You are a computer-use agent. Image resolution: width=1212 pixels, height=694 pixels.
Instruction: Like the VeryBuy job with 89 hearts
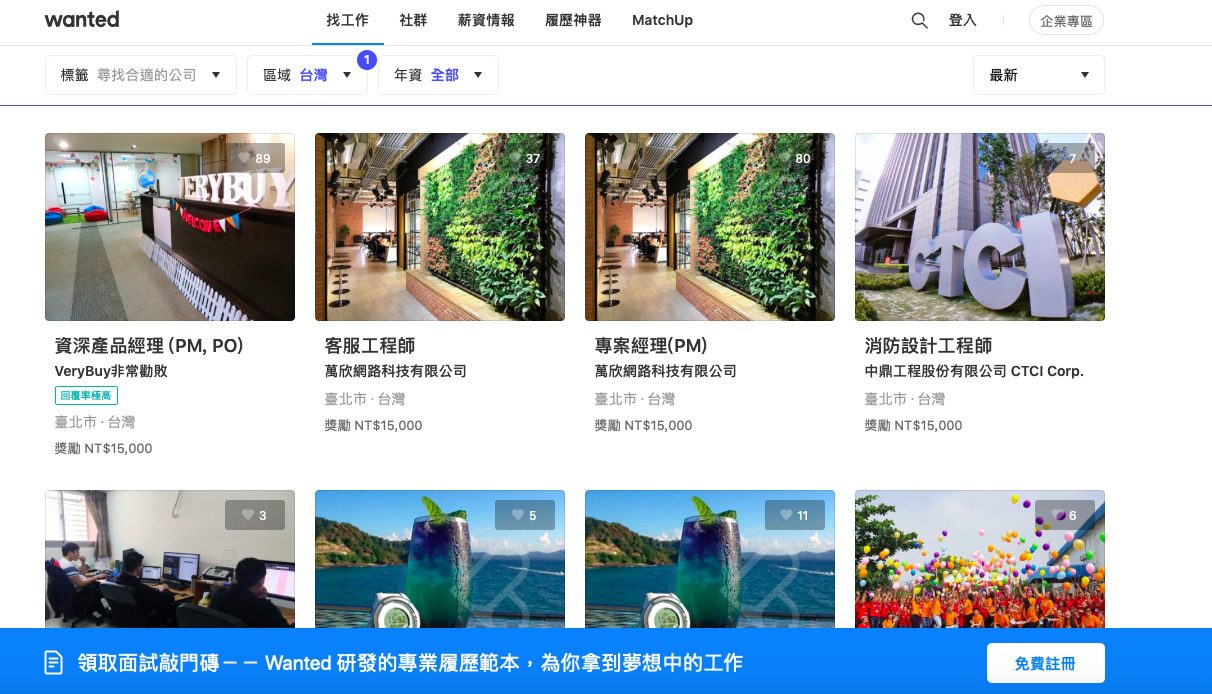pos(255,158)
